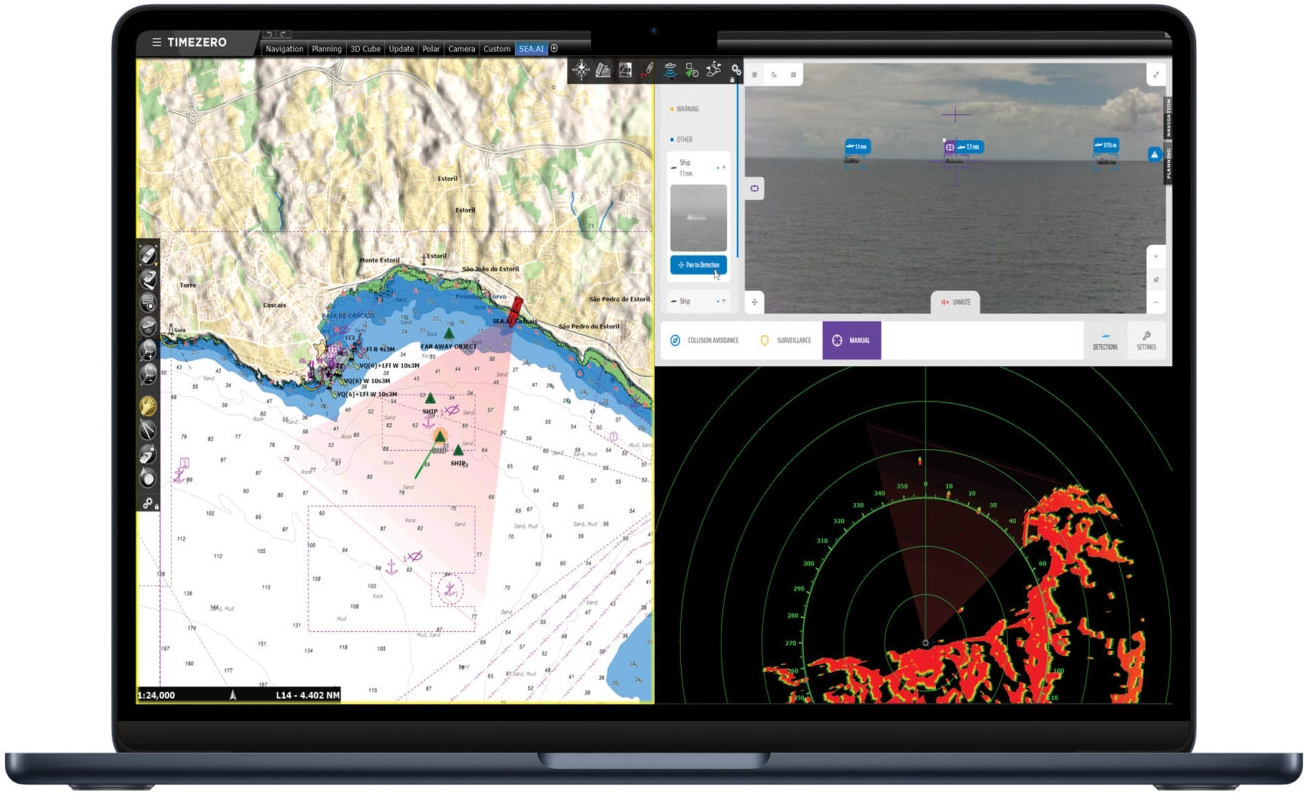Screen dimensions: 1304x803
Task: Select the second boat tool in left toolbar
Action: click(148, 278)
